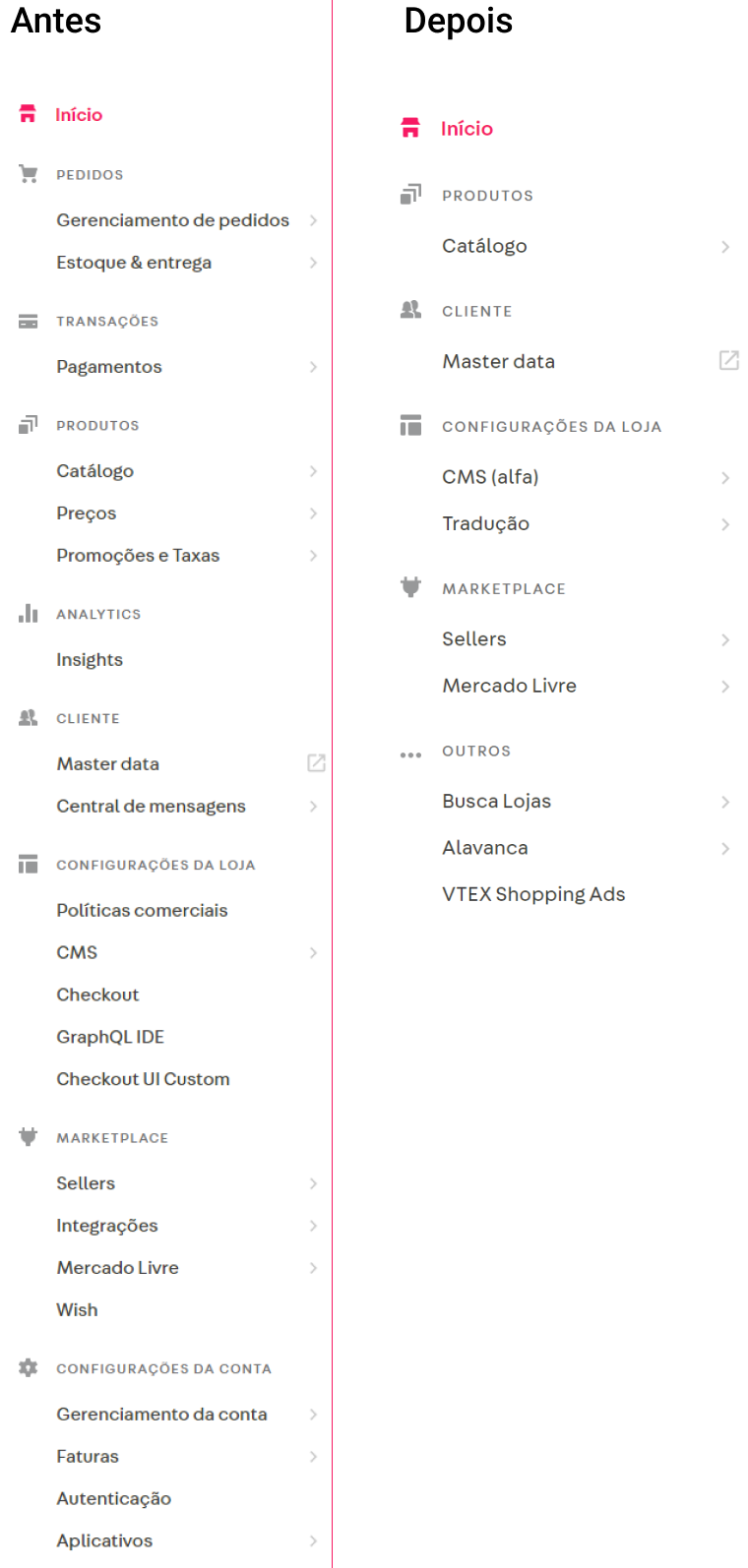Open the Pagamentos menu entry
748x1568 pixels.
108,366
